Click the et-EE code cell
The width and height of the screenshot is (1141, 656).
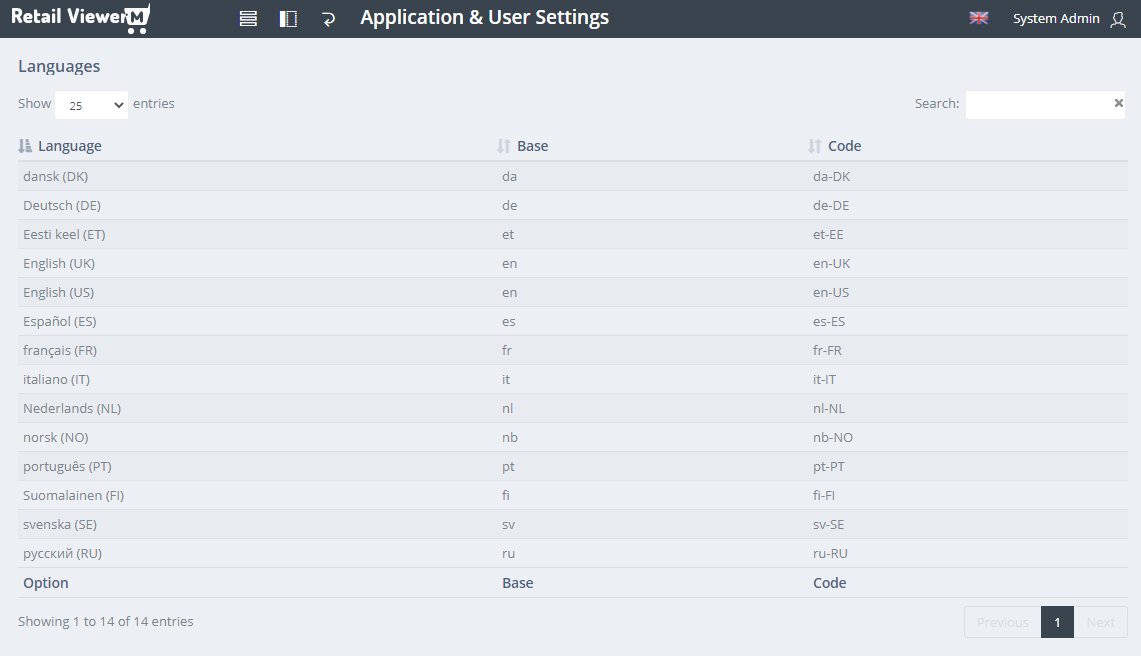tap(828, 234)
